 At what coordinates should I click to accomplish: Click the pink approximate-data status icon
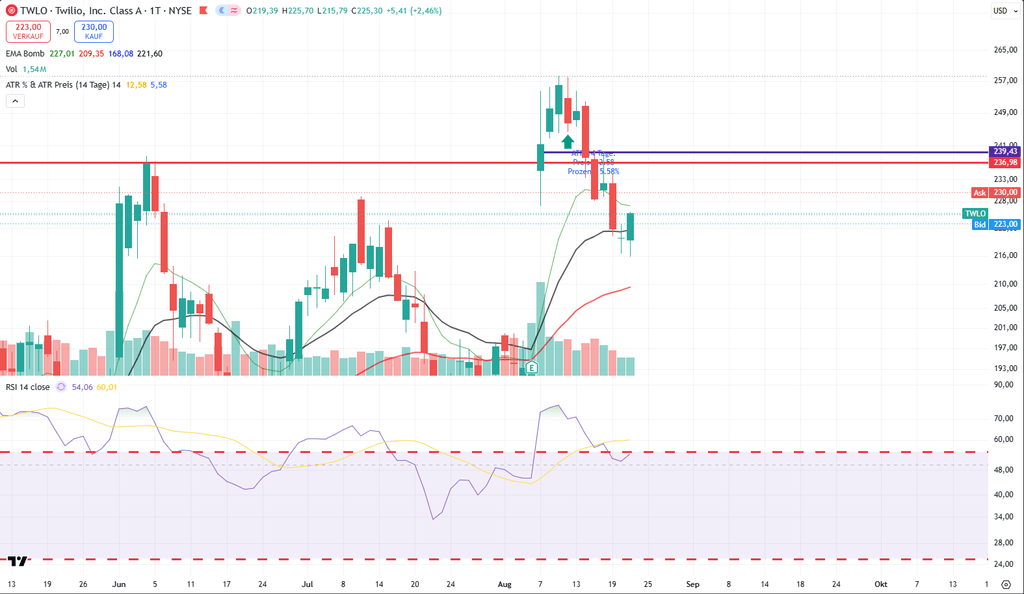pyautogui.click(x=234, y=10)
